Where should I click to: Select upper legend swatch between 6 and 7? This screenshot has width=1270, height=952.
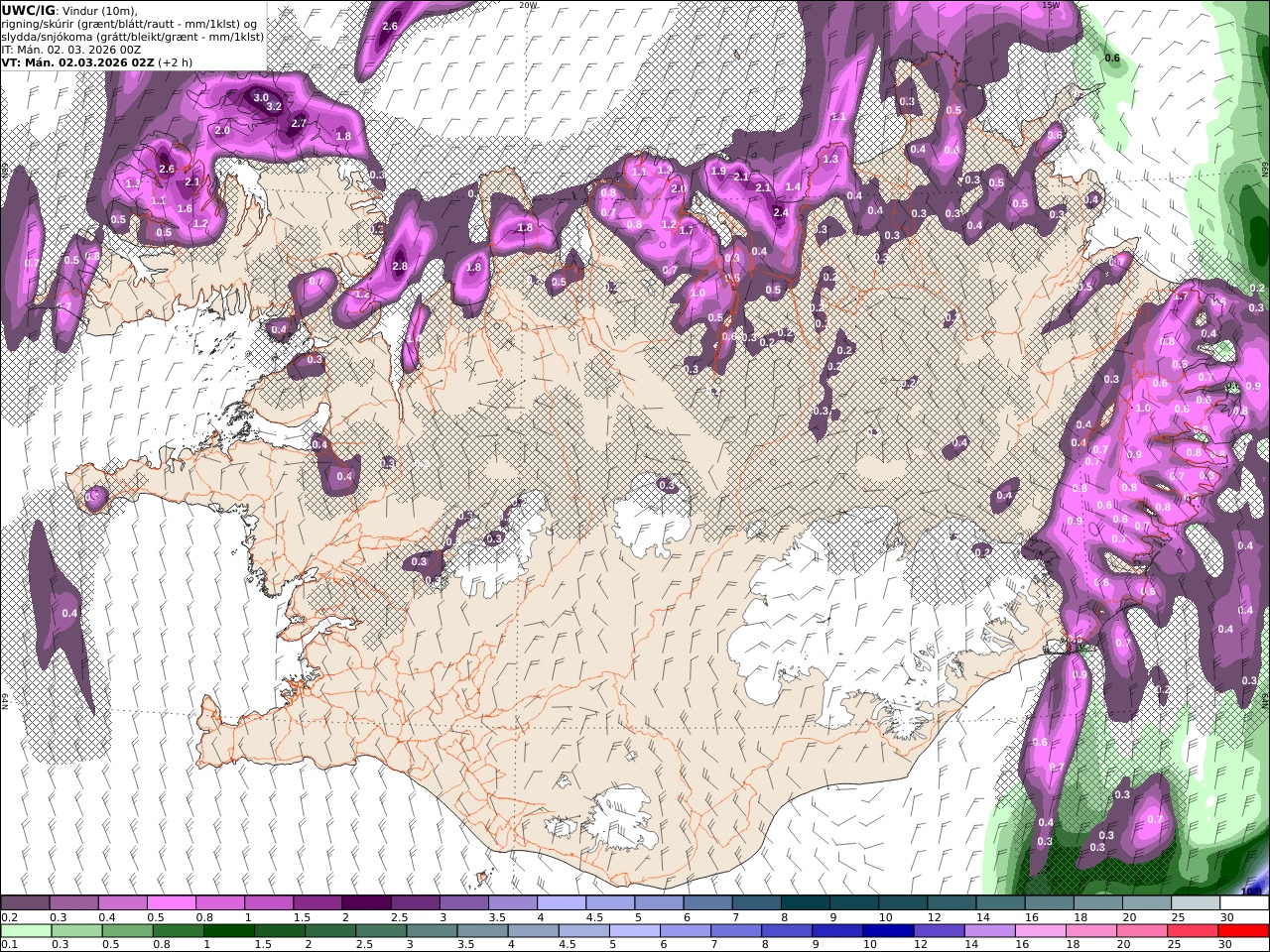[707, 903]
